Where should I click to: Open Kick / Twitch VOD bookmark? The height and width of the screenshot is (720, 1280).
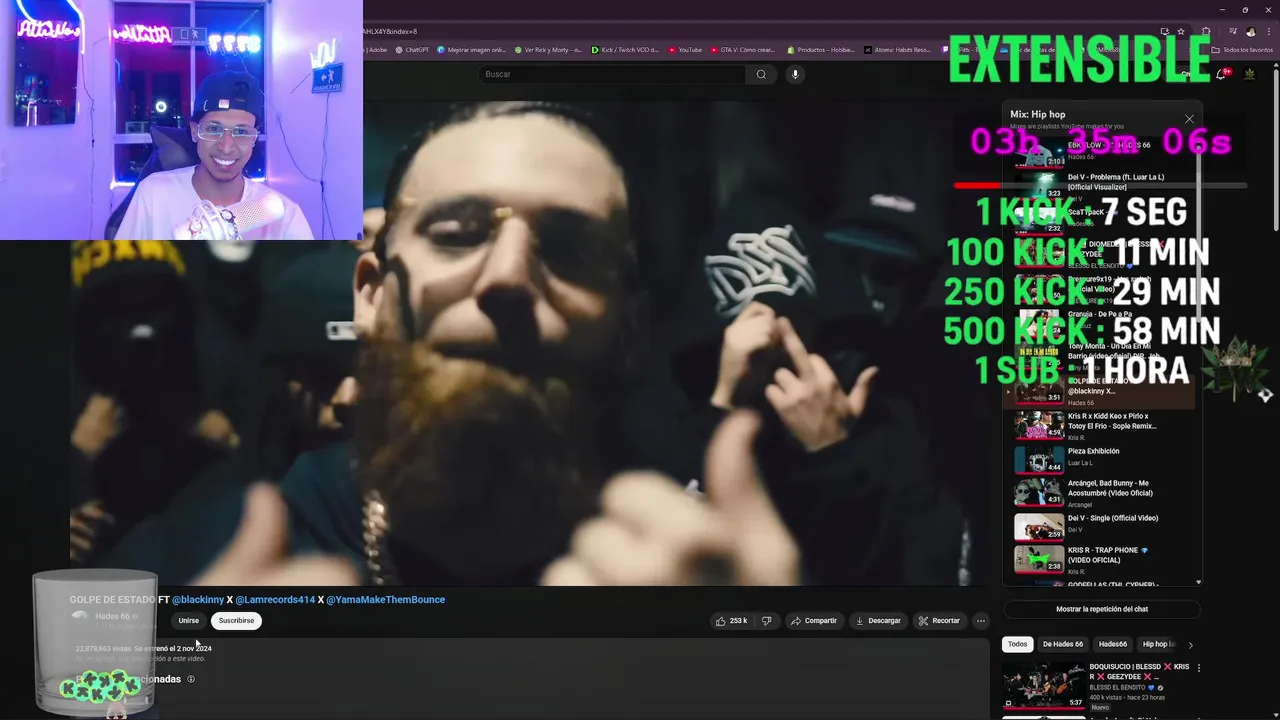[x=627, y=49]
